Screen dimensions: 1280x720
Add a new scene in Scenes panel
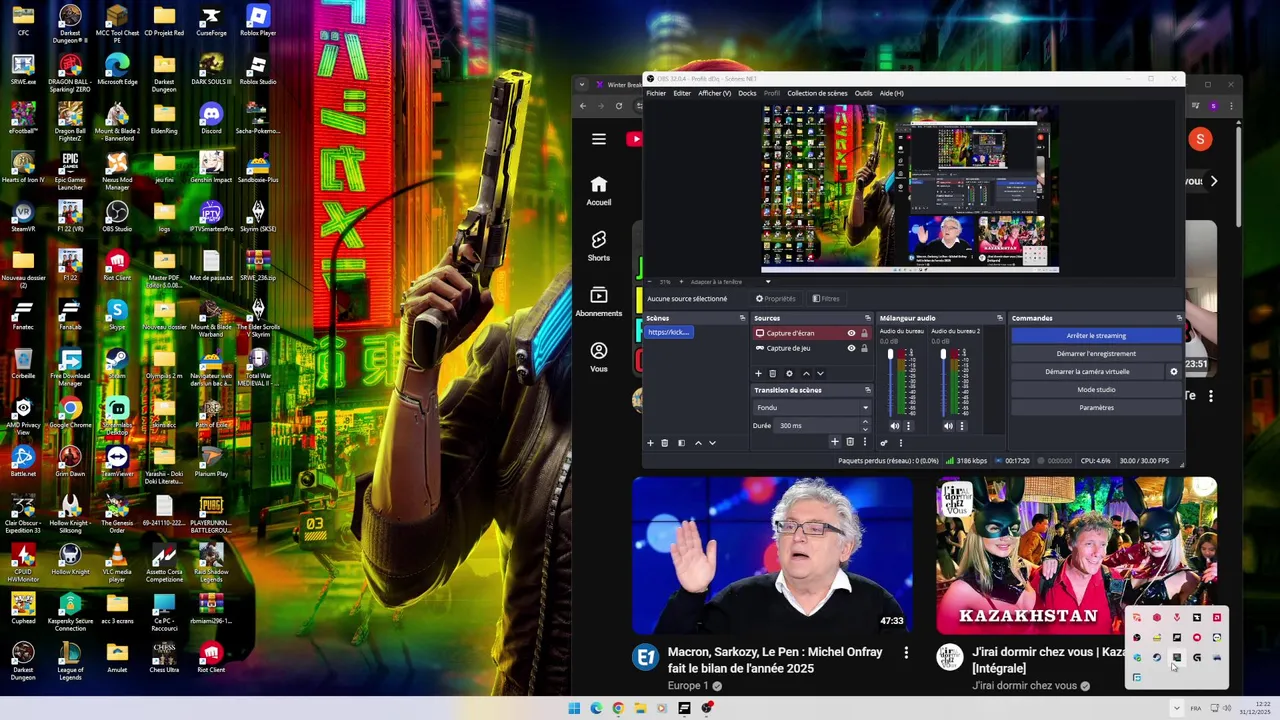650,443
